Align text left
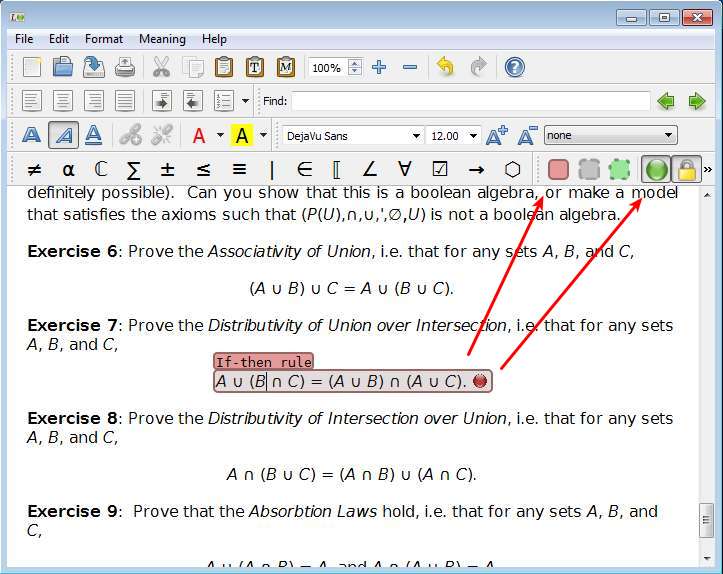The height and width of the screenshot is (574, 723). 32,101
